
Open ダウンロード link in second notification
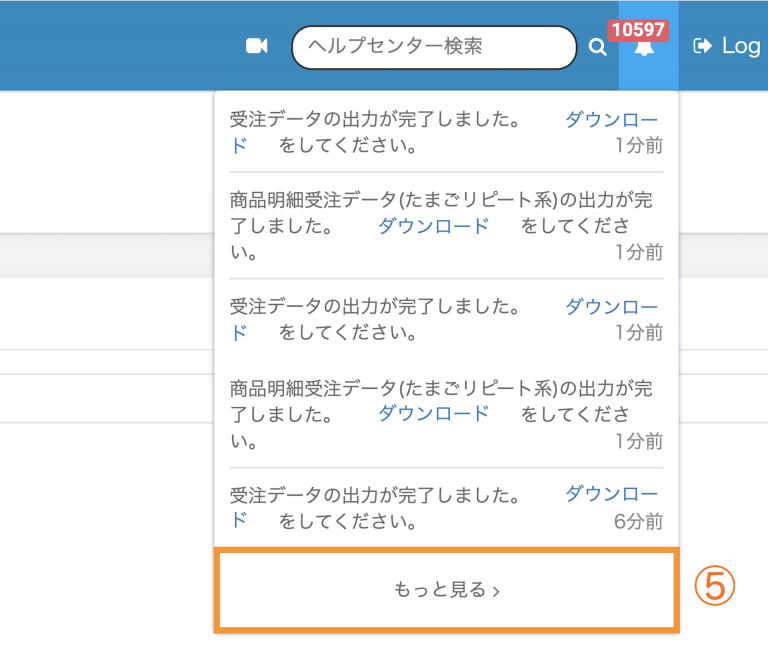(x=434, y=226)
